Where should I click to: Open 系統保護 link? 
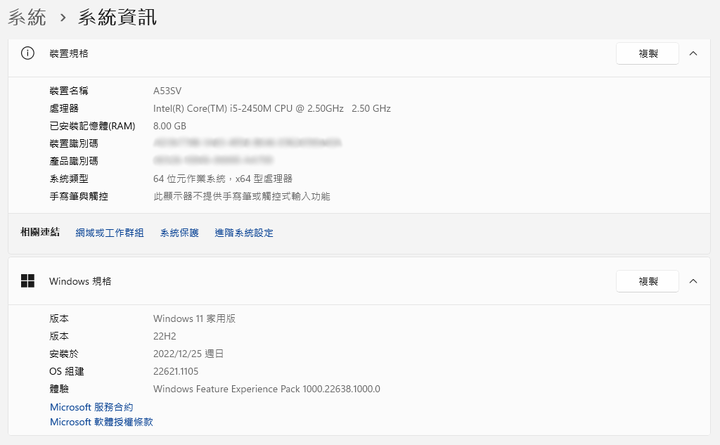(x=180, y=233)
